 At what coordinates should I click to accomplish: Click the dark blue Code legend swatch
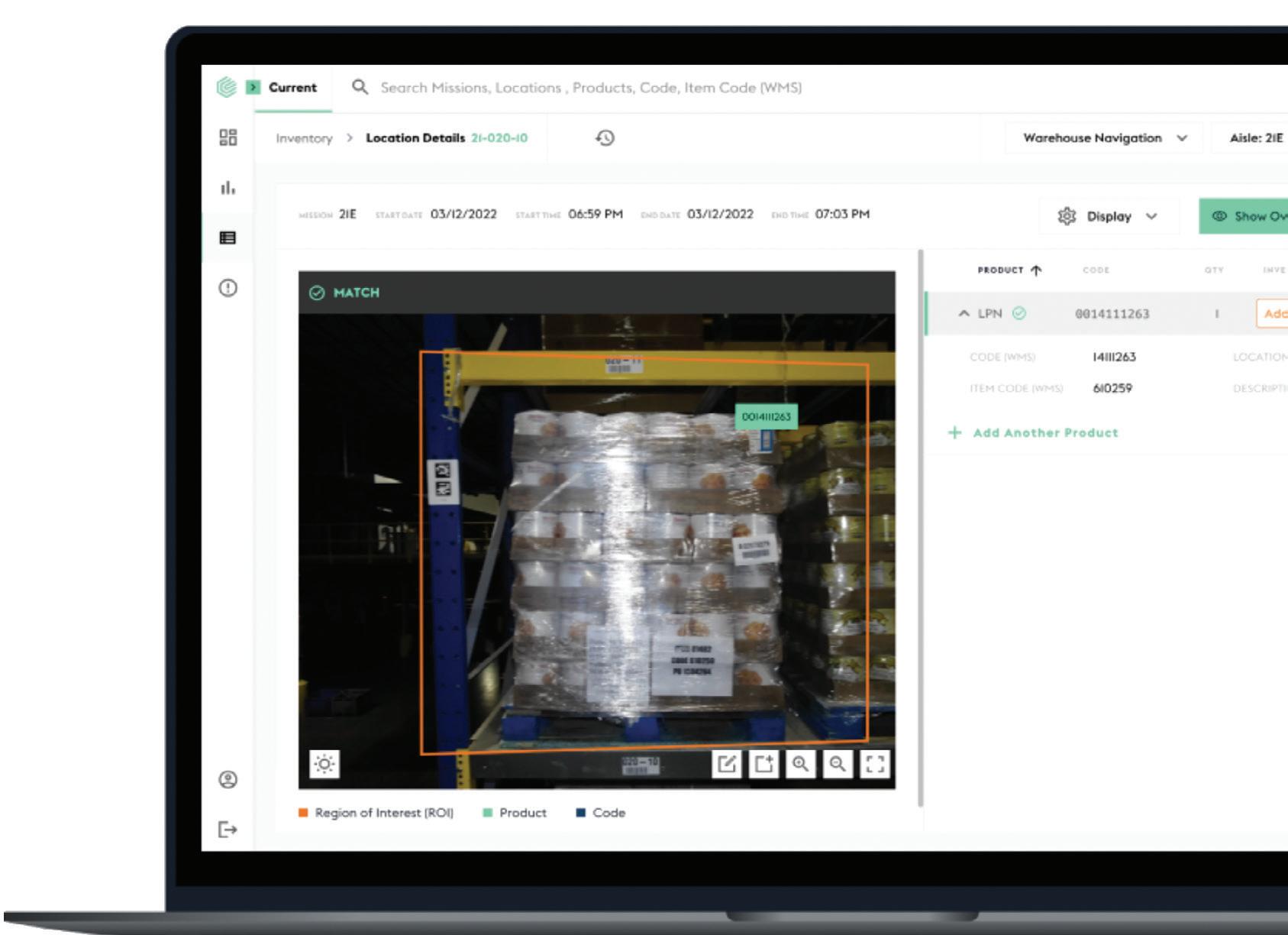581,813
